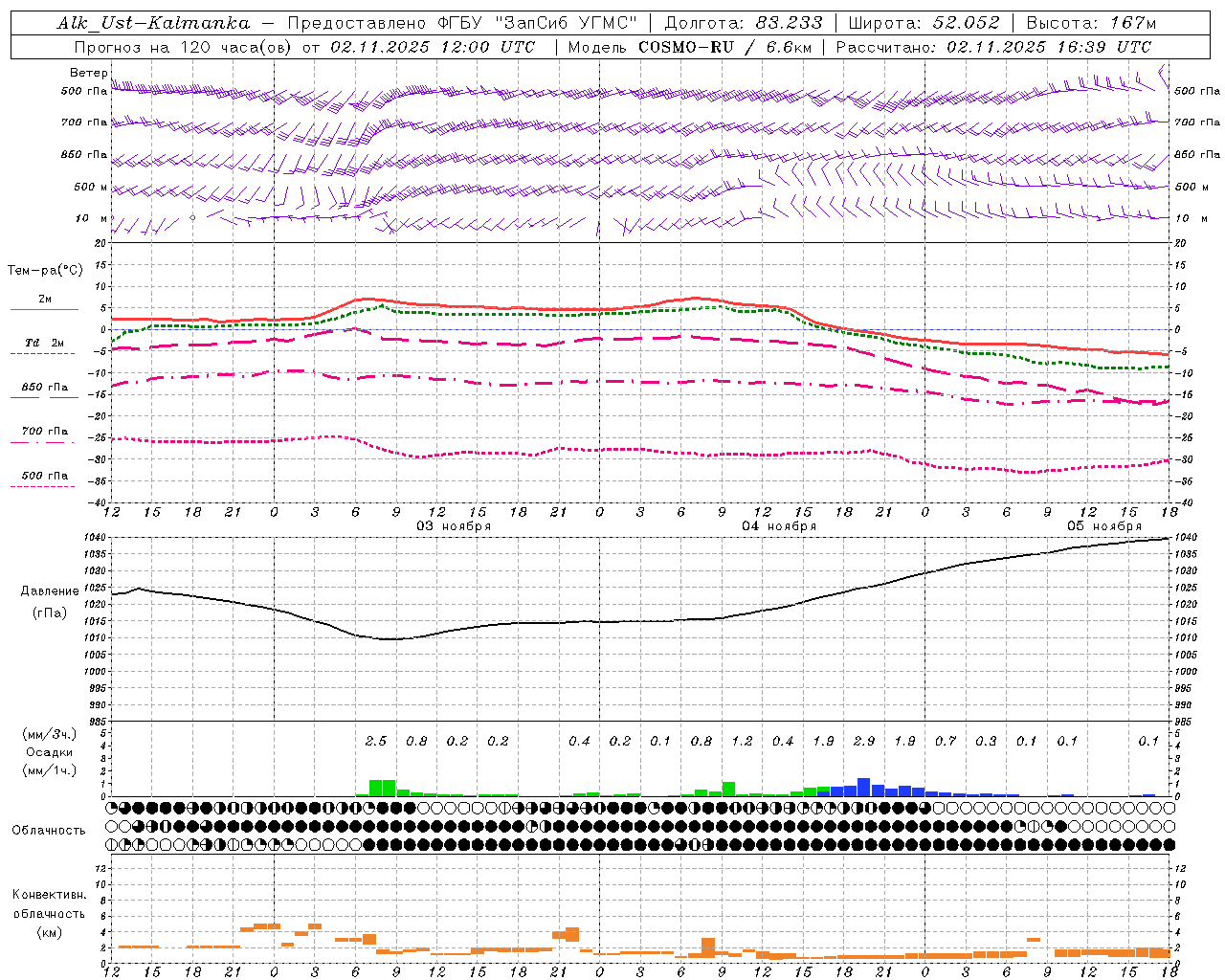Click the provider text ФГБУ "ЗапСиб УГМС"
The width and height of the screenshot is (1225, 980).
pos(539,23)
